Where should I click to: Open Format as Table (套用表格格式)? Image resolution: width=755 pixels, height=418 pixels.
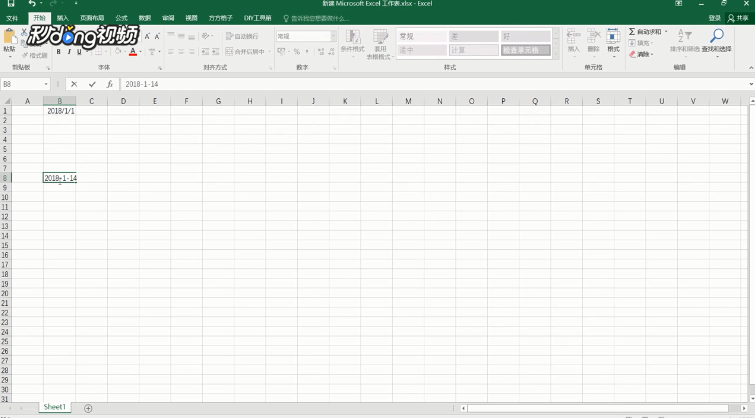tap(380, 44)
